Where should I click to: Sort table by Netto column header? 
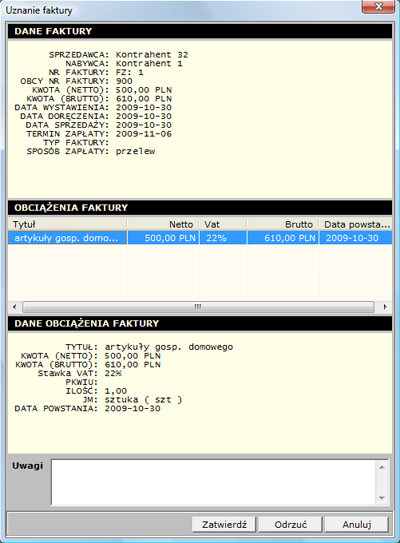tap(163, 224)
